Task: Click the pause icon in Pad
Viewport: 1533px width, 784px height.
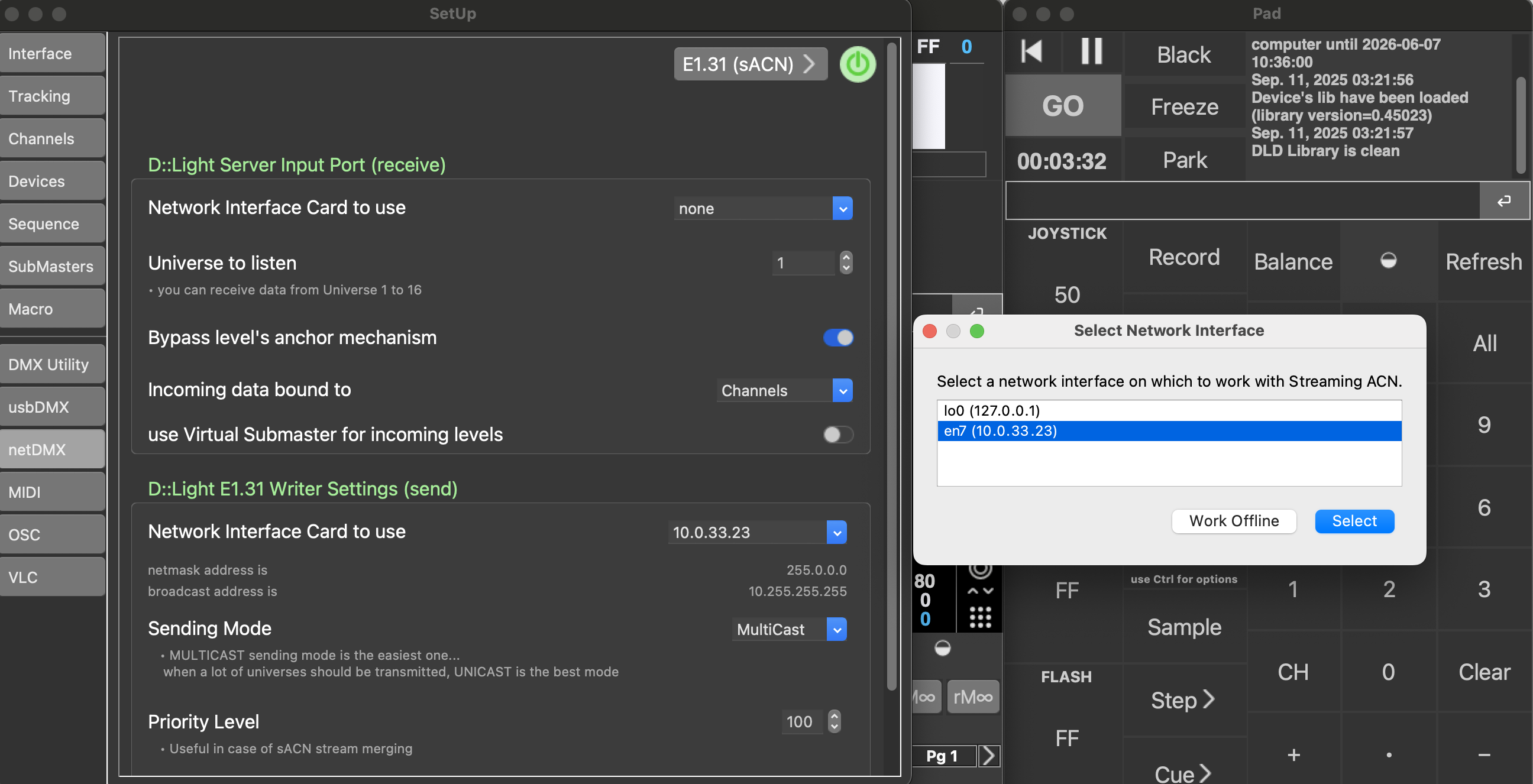Action: 1091,52
